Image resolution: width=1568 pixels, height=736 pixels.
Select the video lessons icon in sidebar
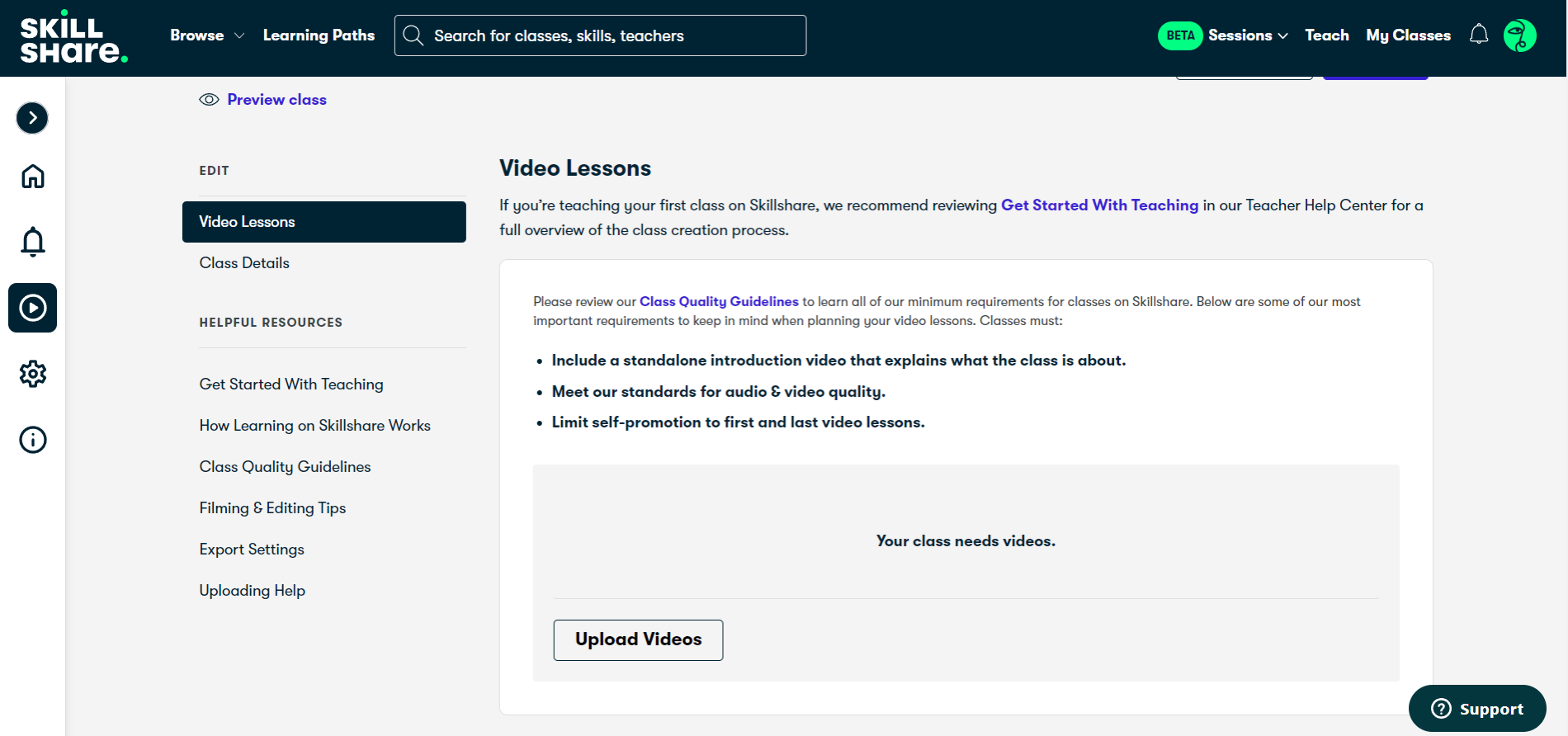click(32, 308)
